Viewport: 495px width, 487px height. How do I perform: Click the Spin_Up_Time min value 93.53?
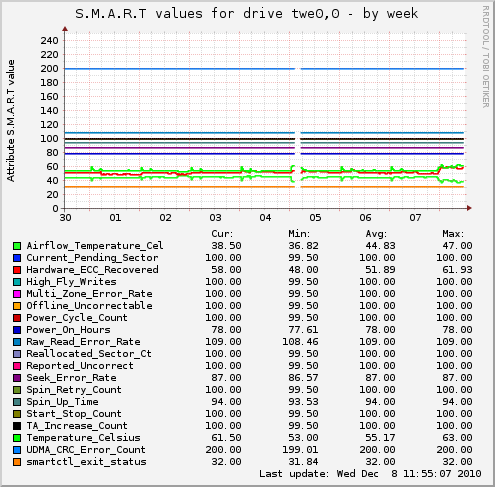[303, 402]
